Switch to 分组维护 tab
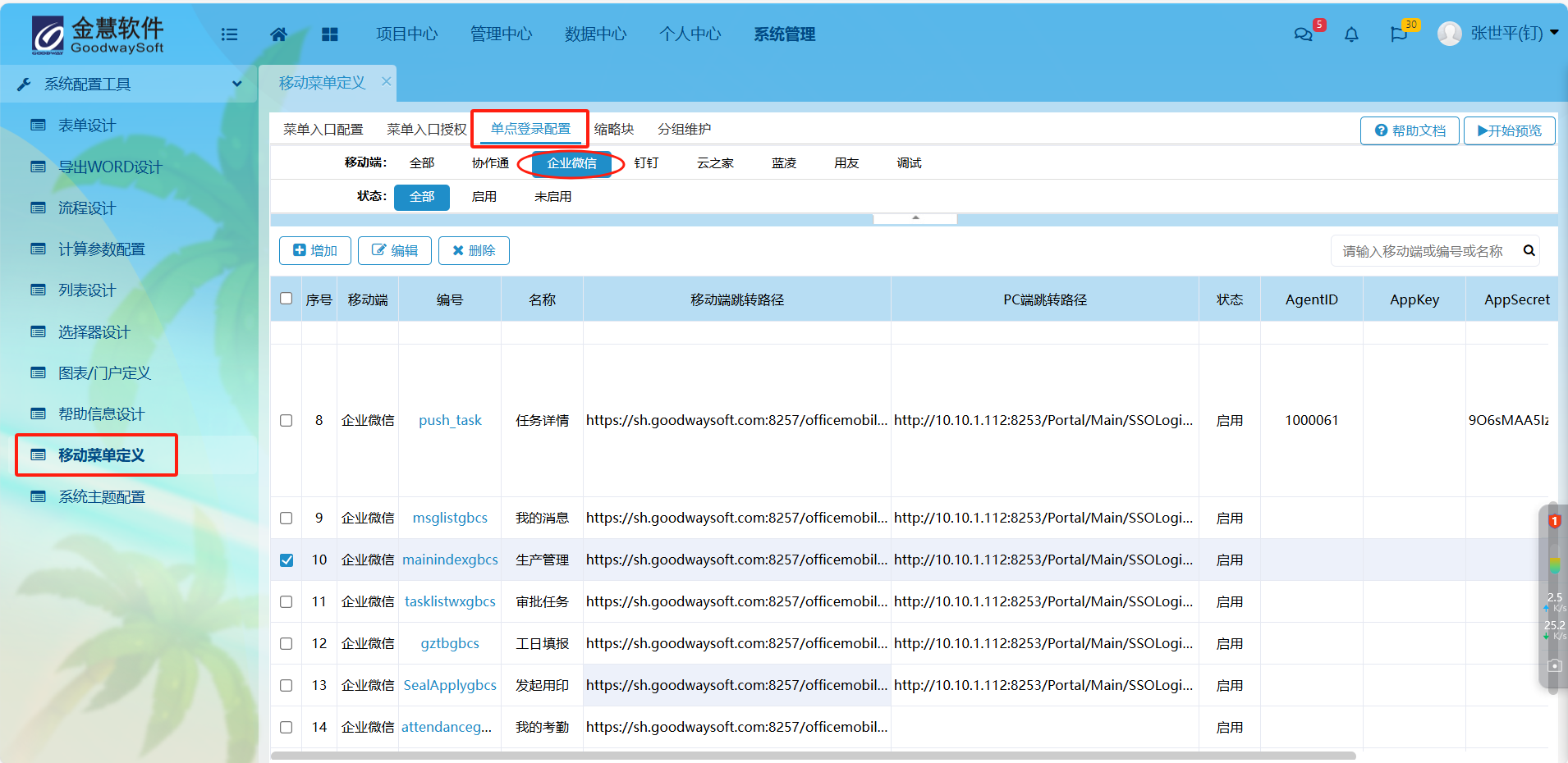Screen dimensions: 1568x763 pyautogui.click(x=684, y=130)
